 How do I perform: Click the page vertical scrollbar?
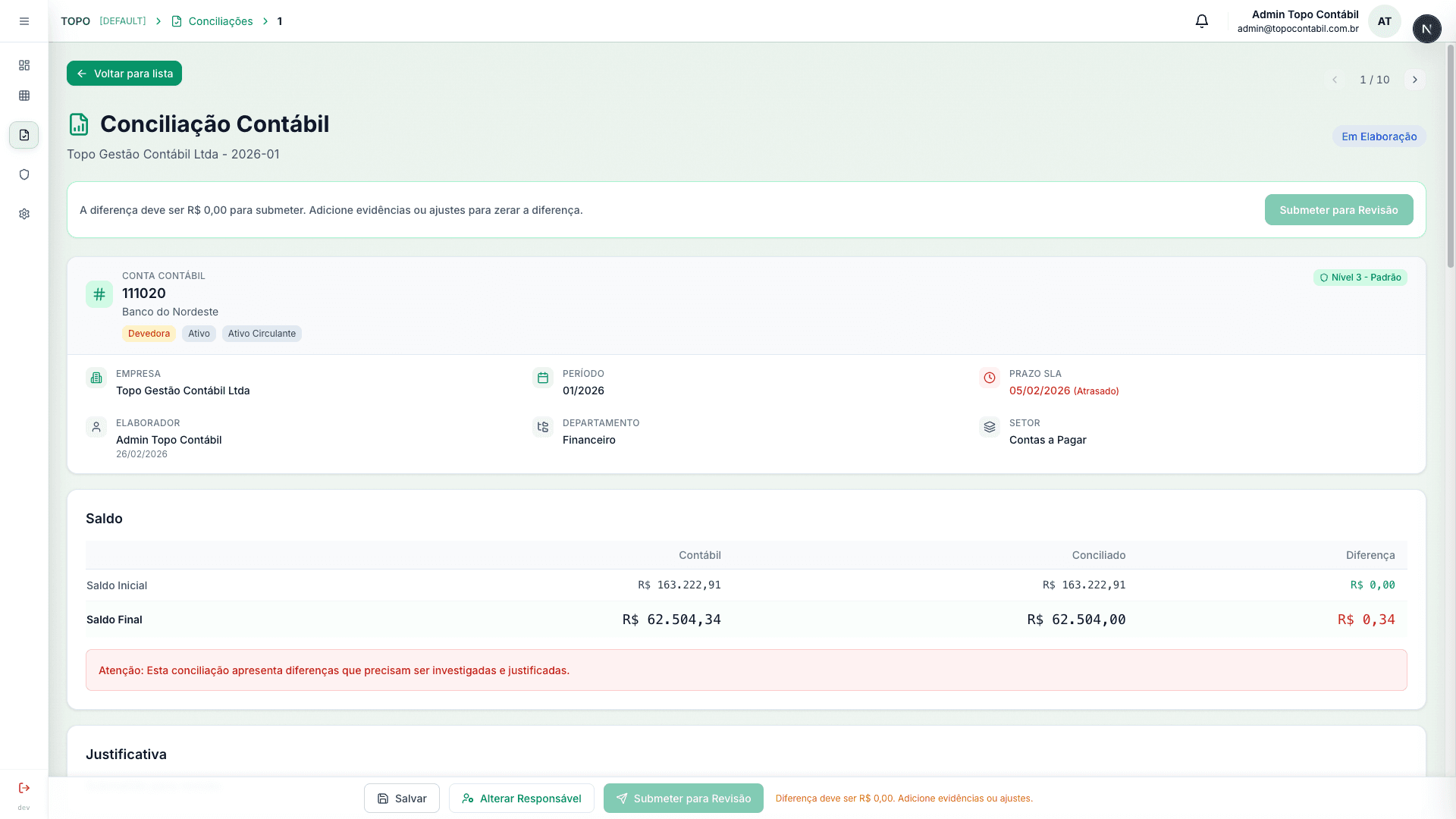[1451, 155]
